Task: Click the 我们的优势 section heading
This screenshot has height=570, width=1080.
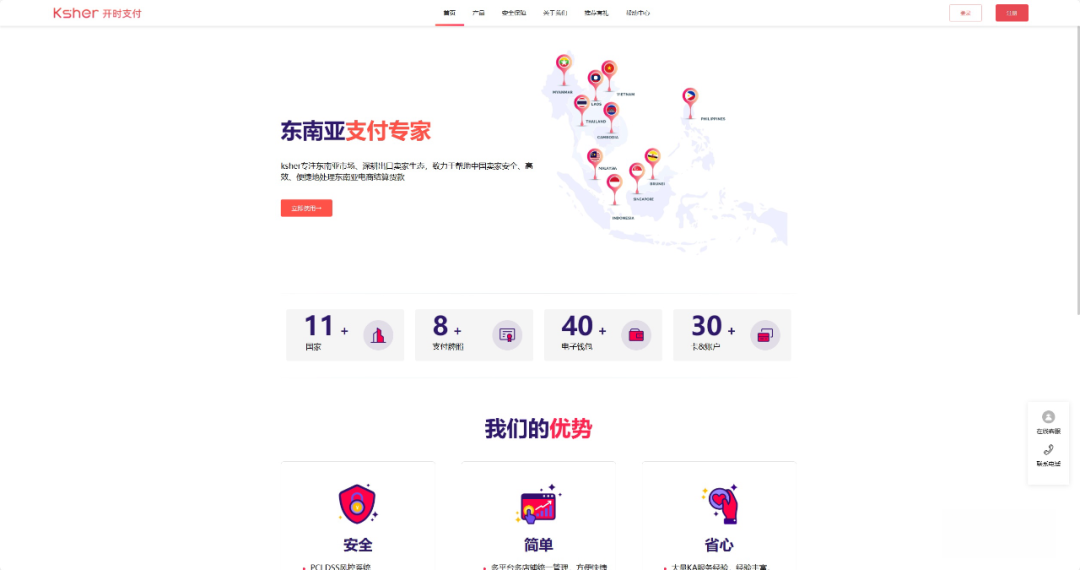Action: [538, 429]
